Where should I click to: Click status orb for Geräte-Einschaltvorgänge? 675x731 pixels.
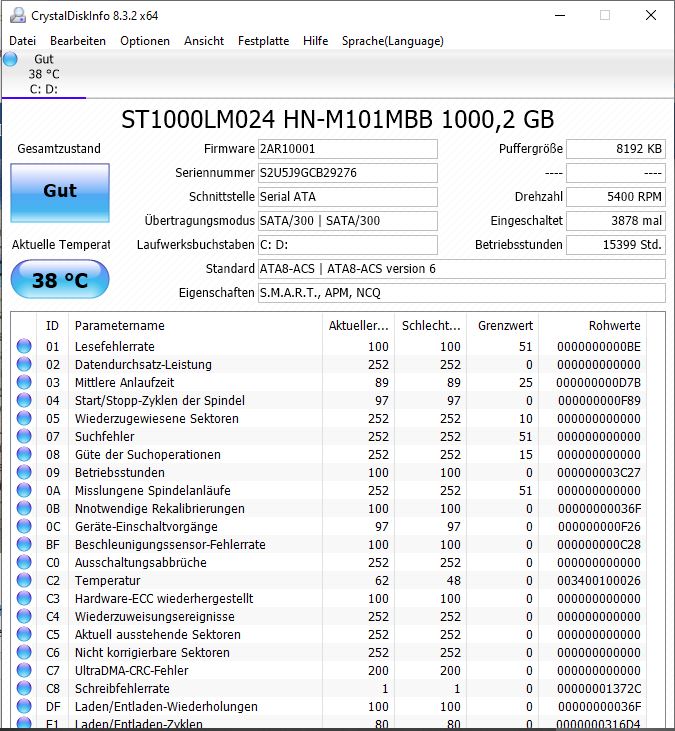point(24,526)
